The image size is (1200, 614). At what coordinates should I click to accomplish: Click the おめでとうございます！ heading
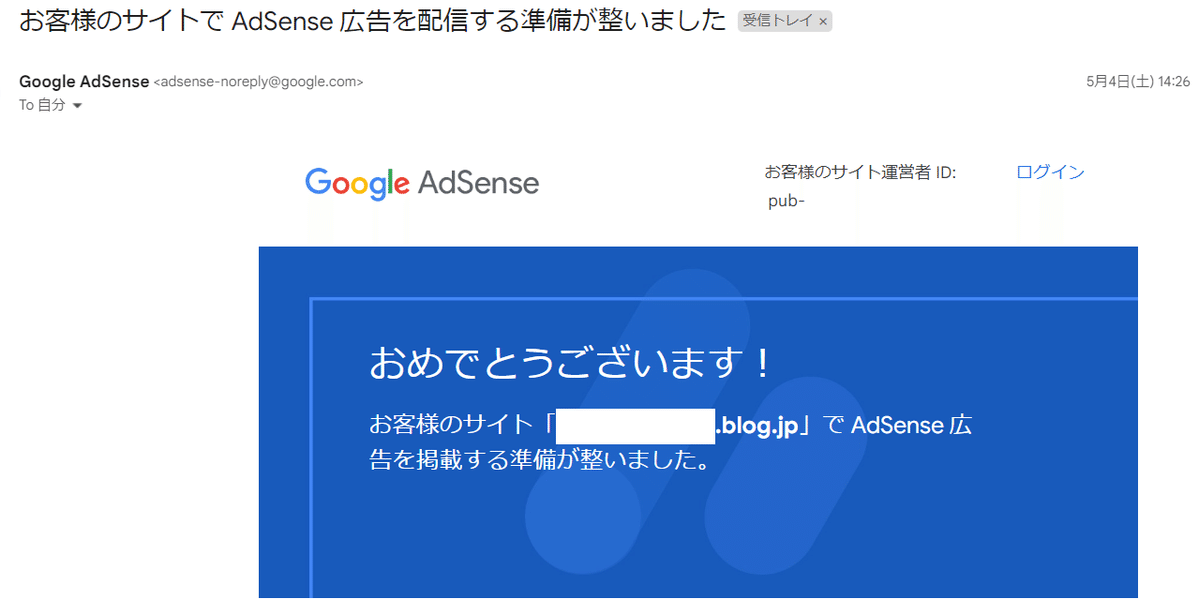pyautogui.click(x=573, y=363)
